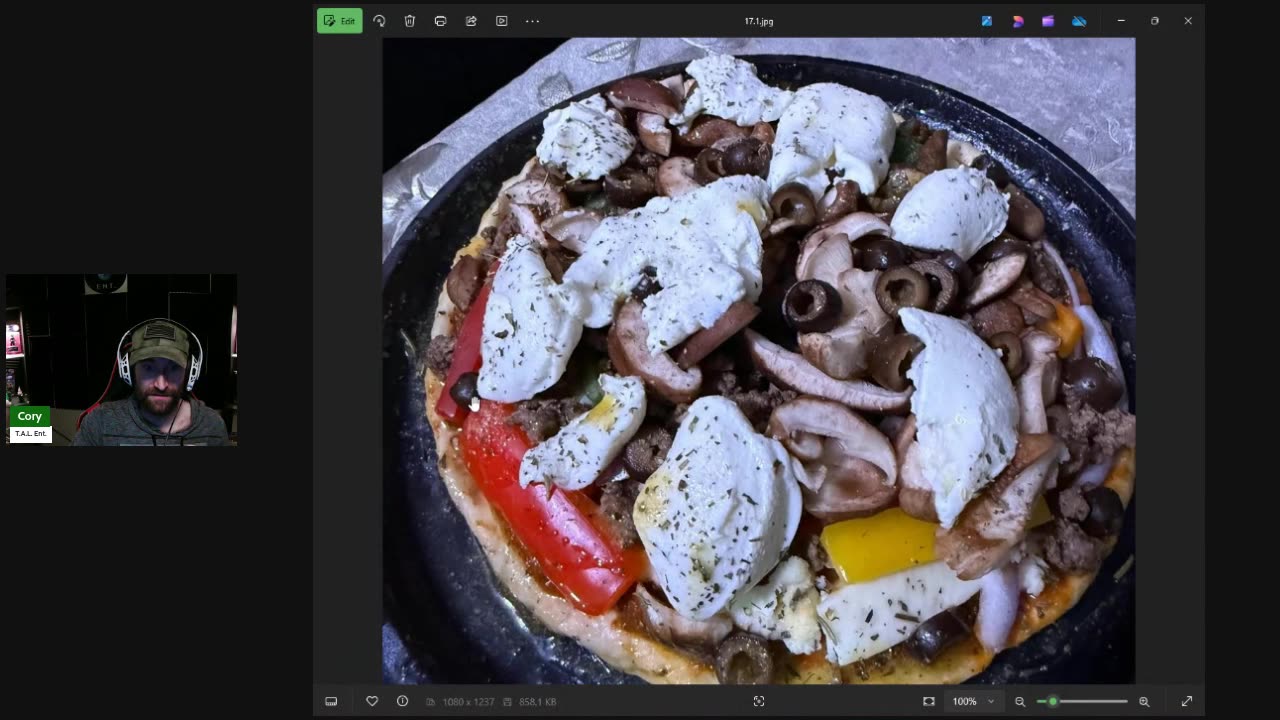The height and width of the screenshot is (720, 1280).
Task: Zoom out with the minus magnifier icon
Action: (x=1020, y=702)
